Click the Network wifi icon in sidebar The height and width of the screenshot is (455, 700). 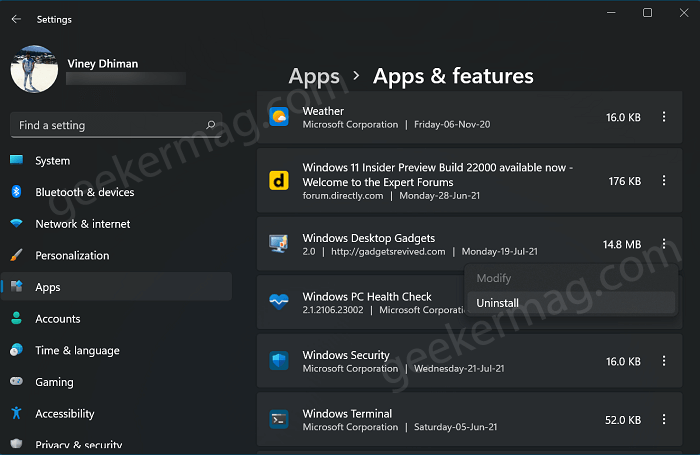[17, 223]
